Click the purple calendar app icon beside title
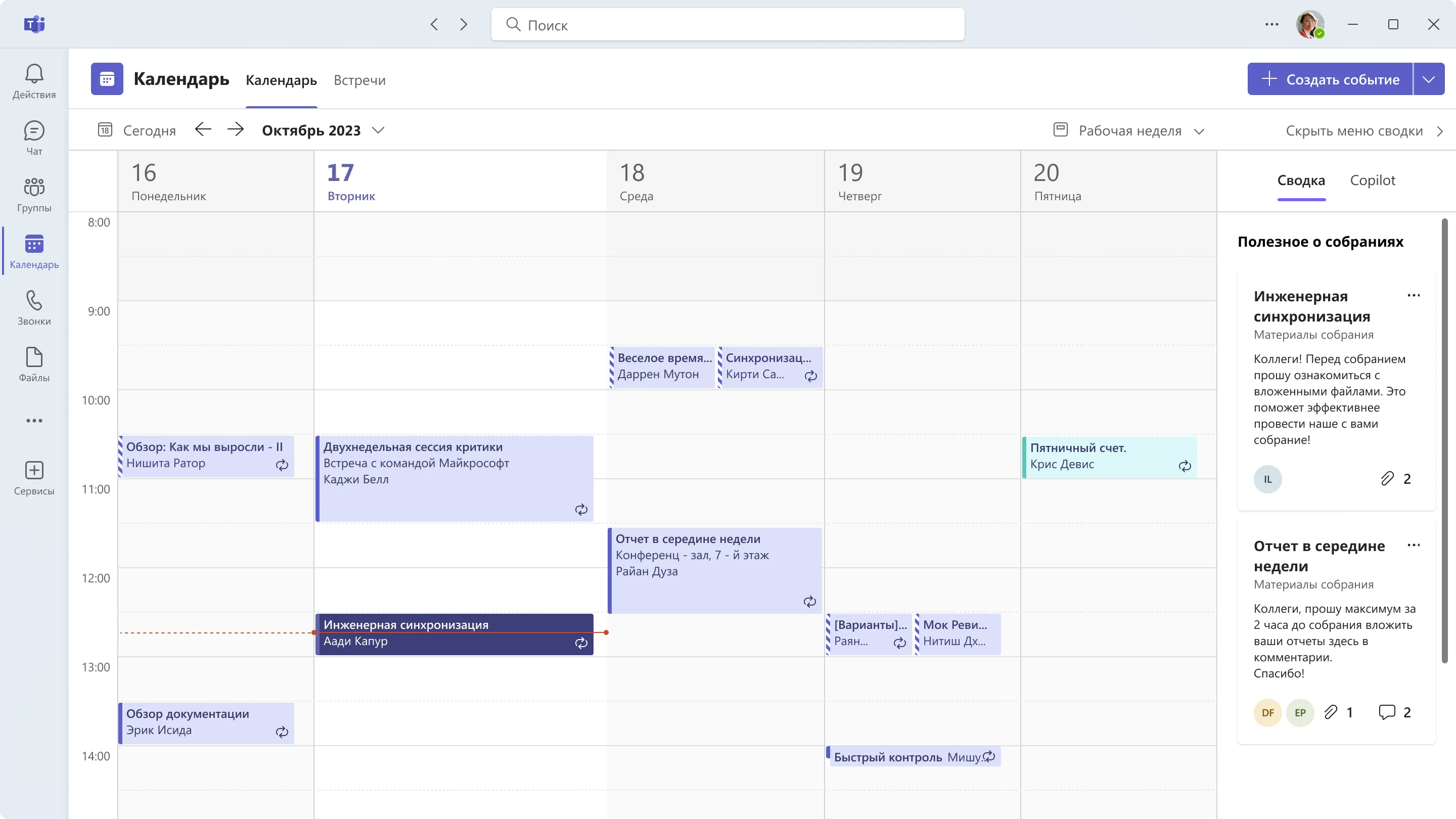 pos(107,78)
